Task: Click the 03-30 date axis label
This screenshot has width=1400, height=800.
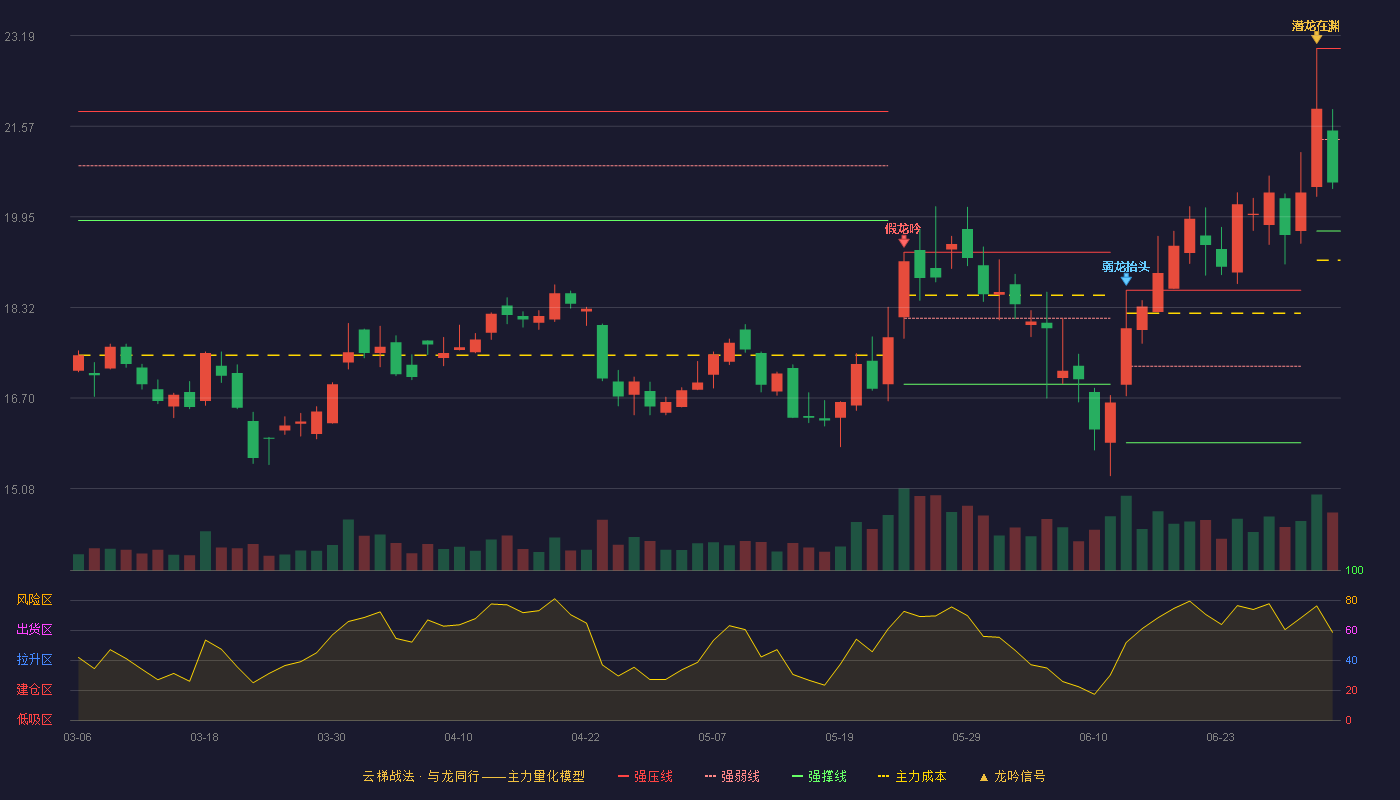Action: [x=331, y=737]
